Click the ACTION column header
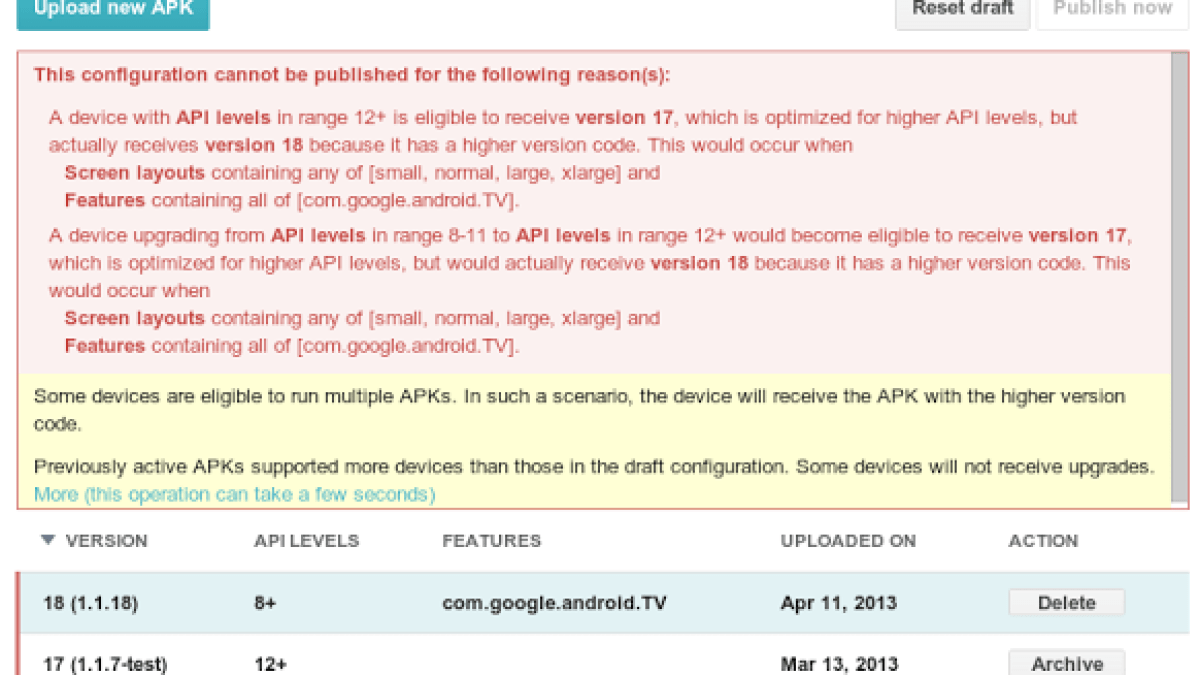The image size is (1200, 675). (1043, 541)
